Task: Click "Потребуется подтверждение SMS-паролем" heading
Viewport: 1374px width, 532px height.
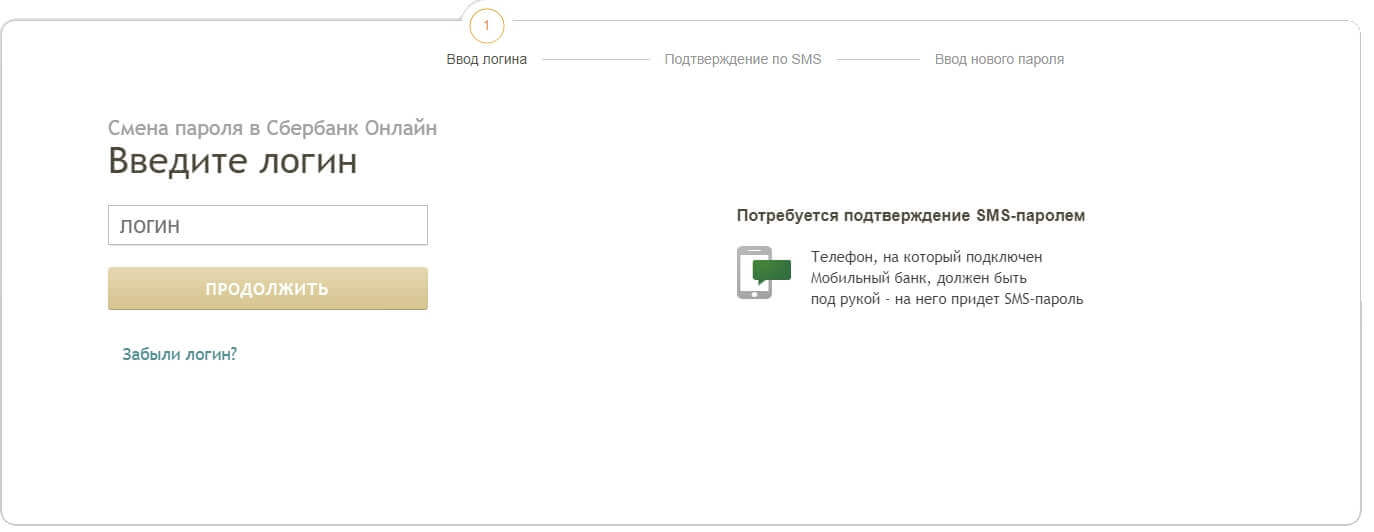Action: (x=910, y=215)
